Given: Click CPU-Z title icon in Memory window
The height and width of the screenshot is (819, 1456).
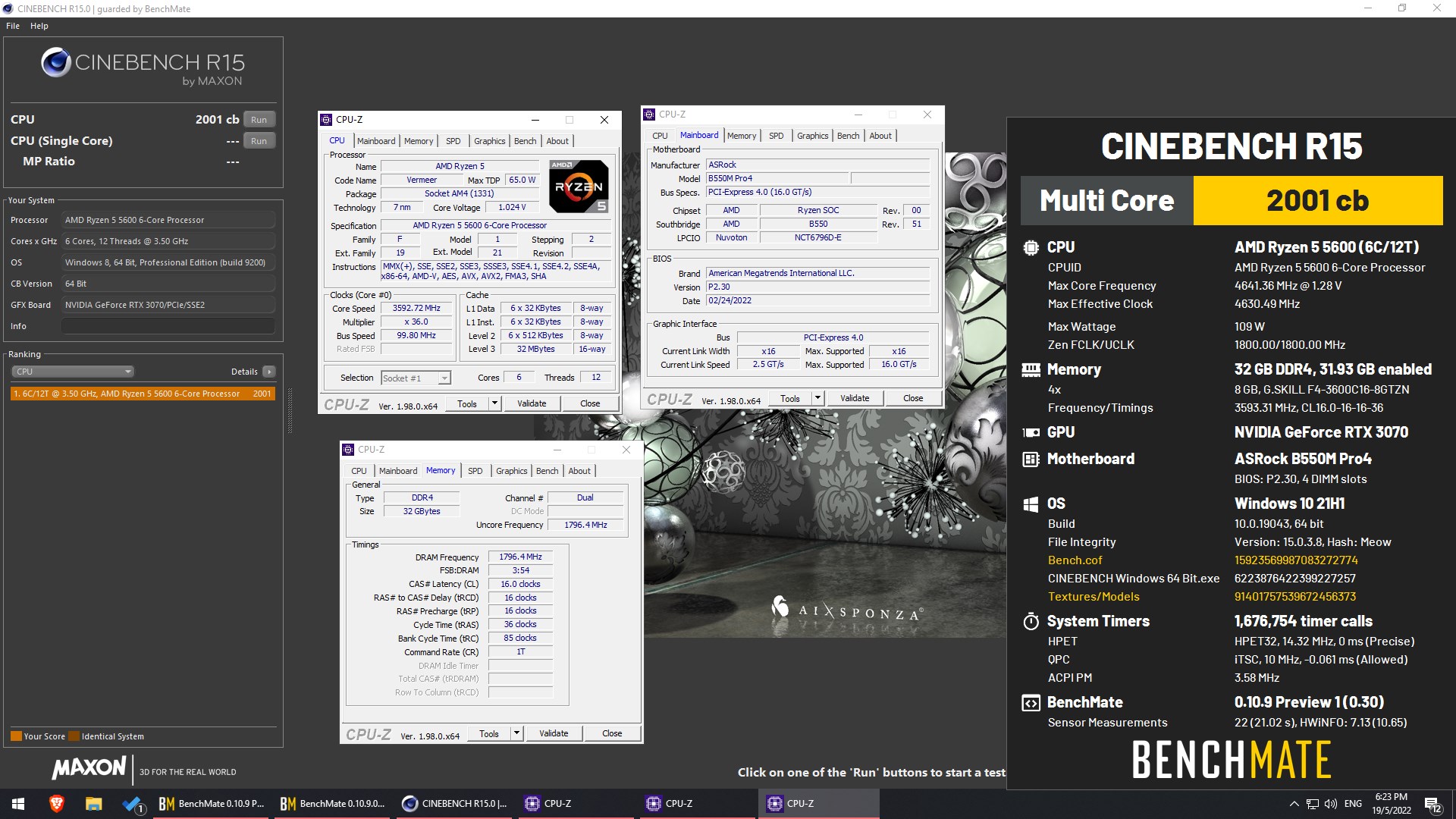Looking at the screenshot, I should 349,450.
